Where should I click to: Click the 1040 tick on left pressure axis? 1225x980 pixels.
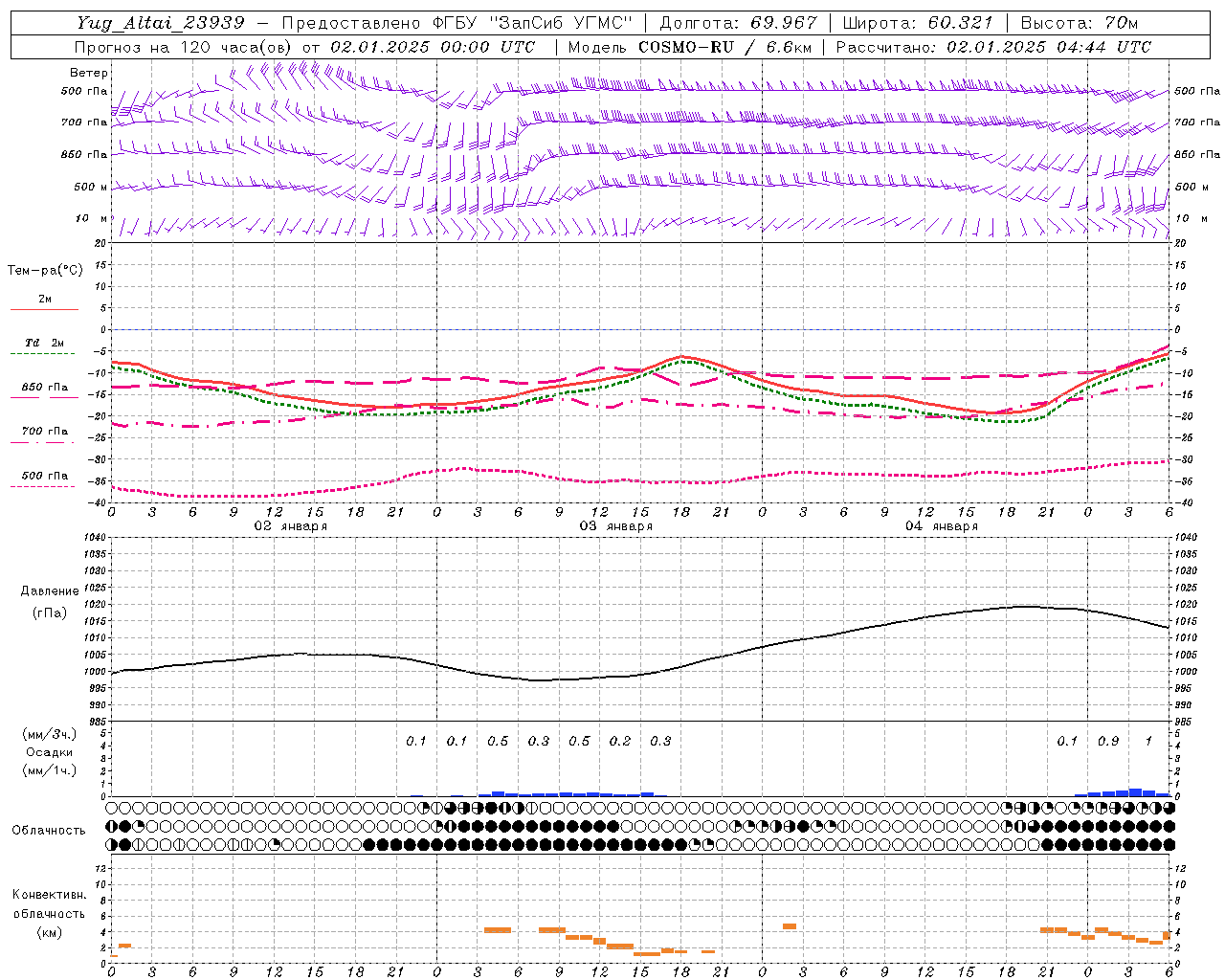point(95,537)
